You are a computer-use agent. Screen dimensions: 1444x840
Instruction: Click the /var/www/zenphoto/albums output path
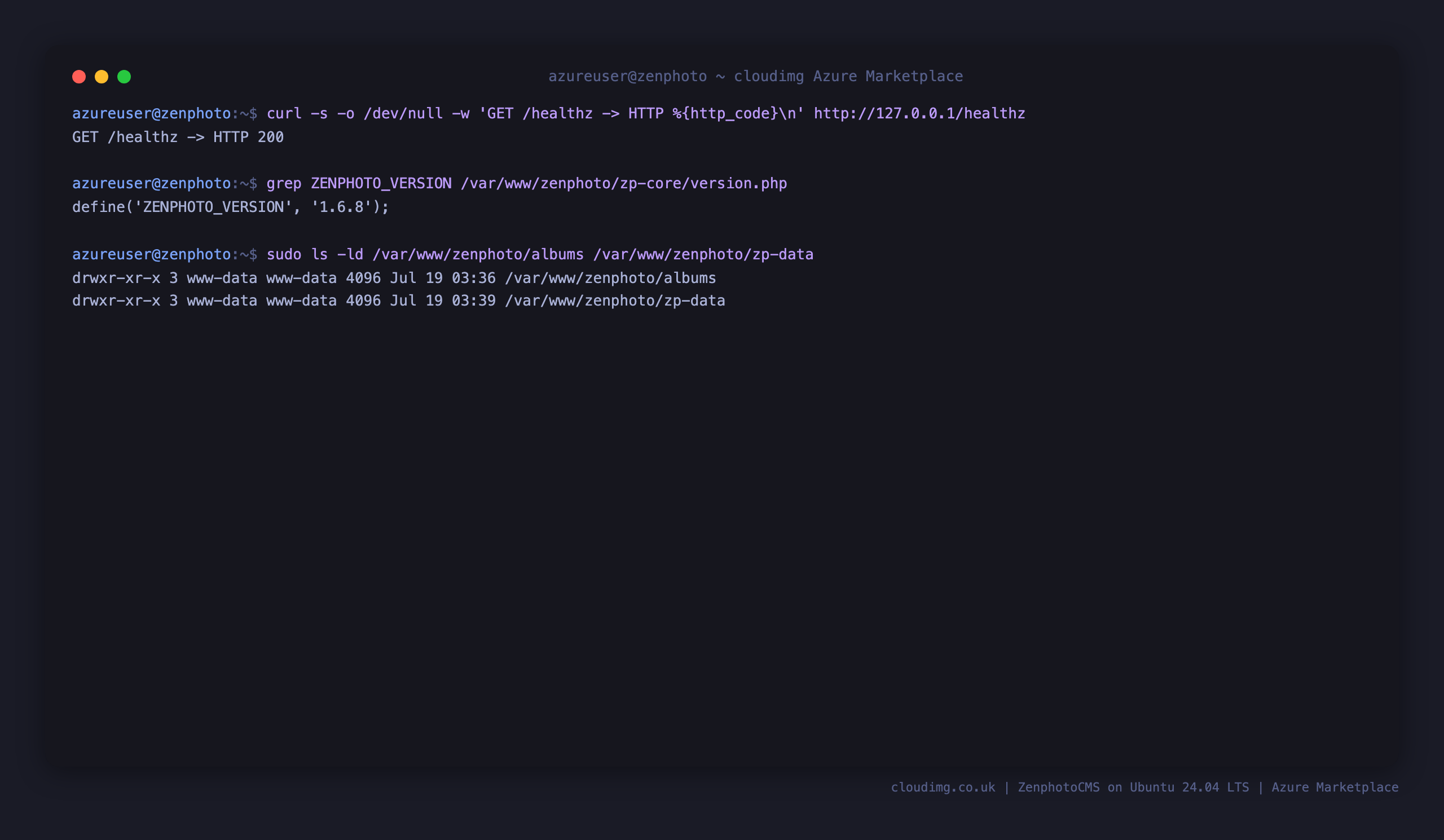[611, 278]
